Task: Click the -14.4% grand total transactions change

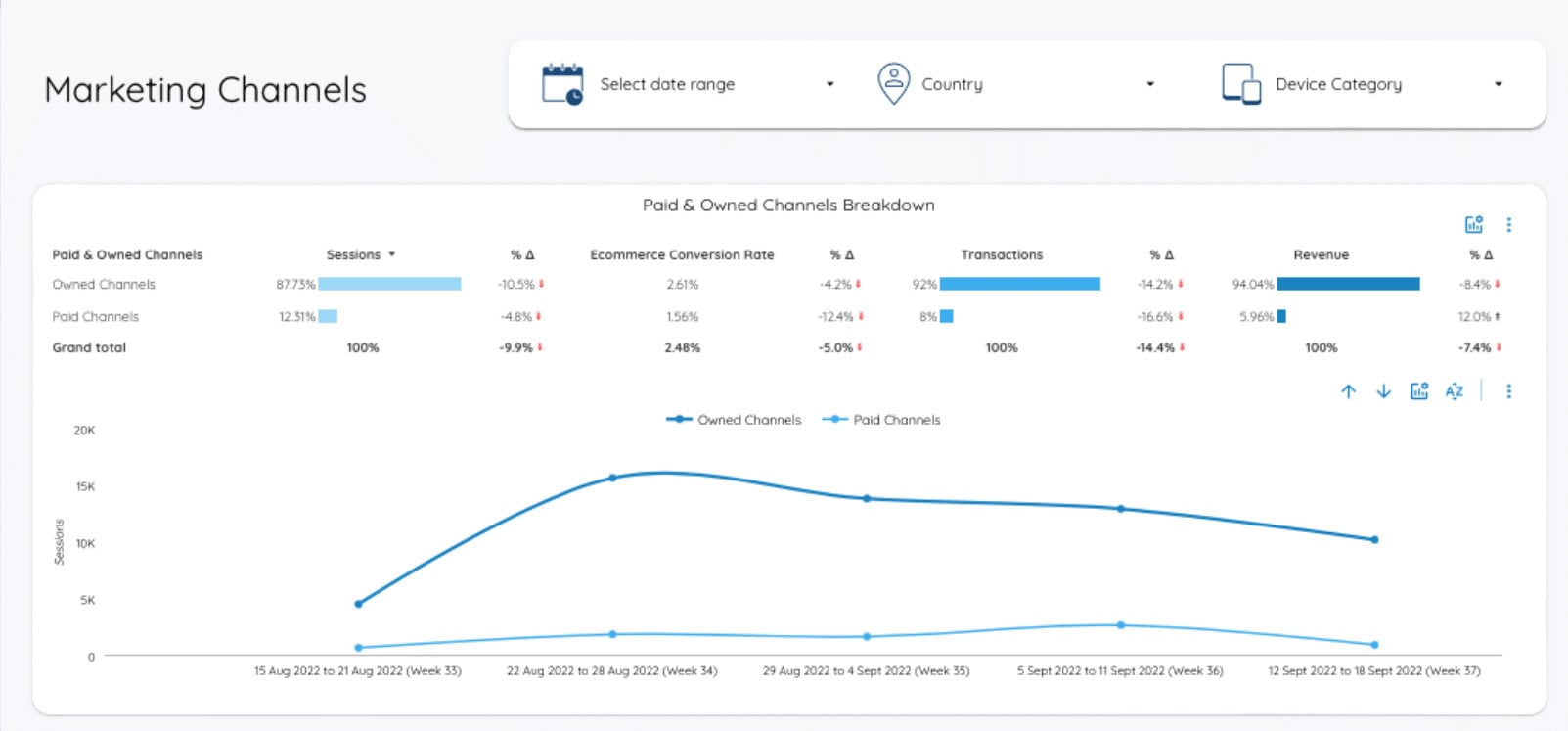Action: tap(1154, 347)
